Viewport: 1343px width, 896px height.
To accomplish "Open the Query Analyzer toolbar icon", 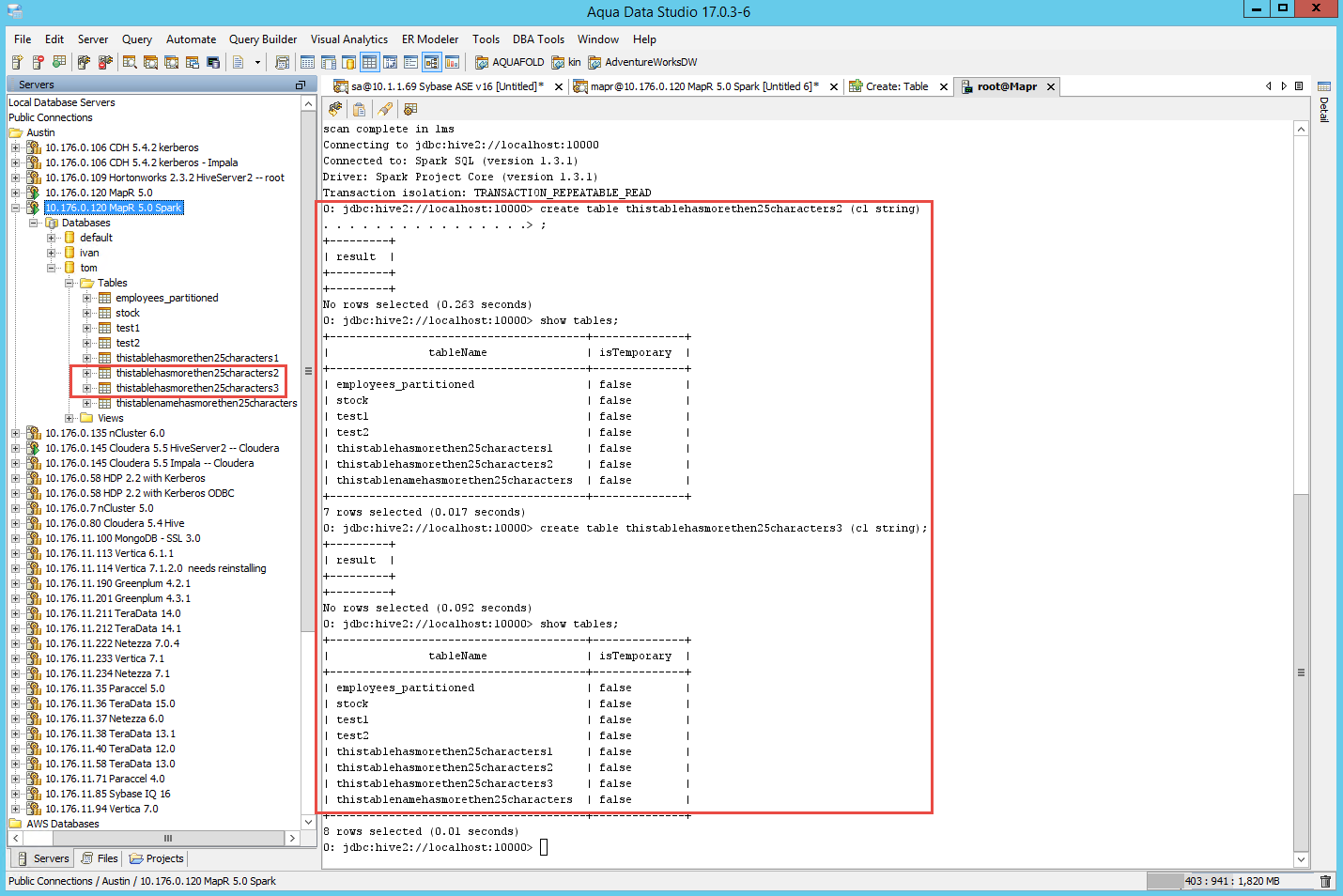I will tap(130, 62).
